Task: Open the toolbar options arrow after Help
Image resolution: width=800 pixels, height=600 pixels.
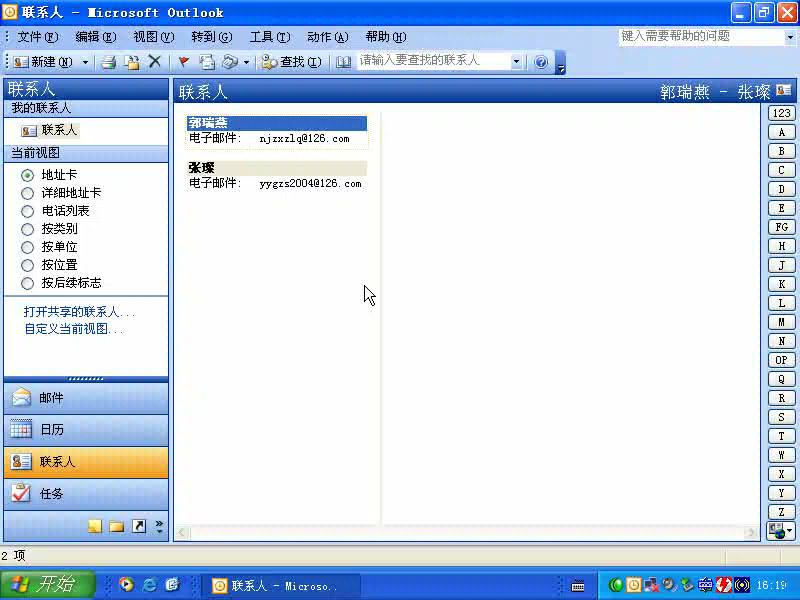Action: click(x=561, y=63)
